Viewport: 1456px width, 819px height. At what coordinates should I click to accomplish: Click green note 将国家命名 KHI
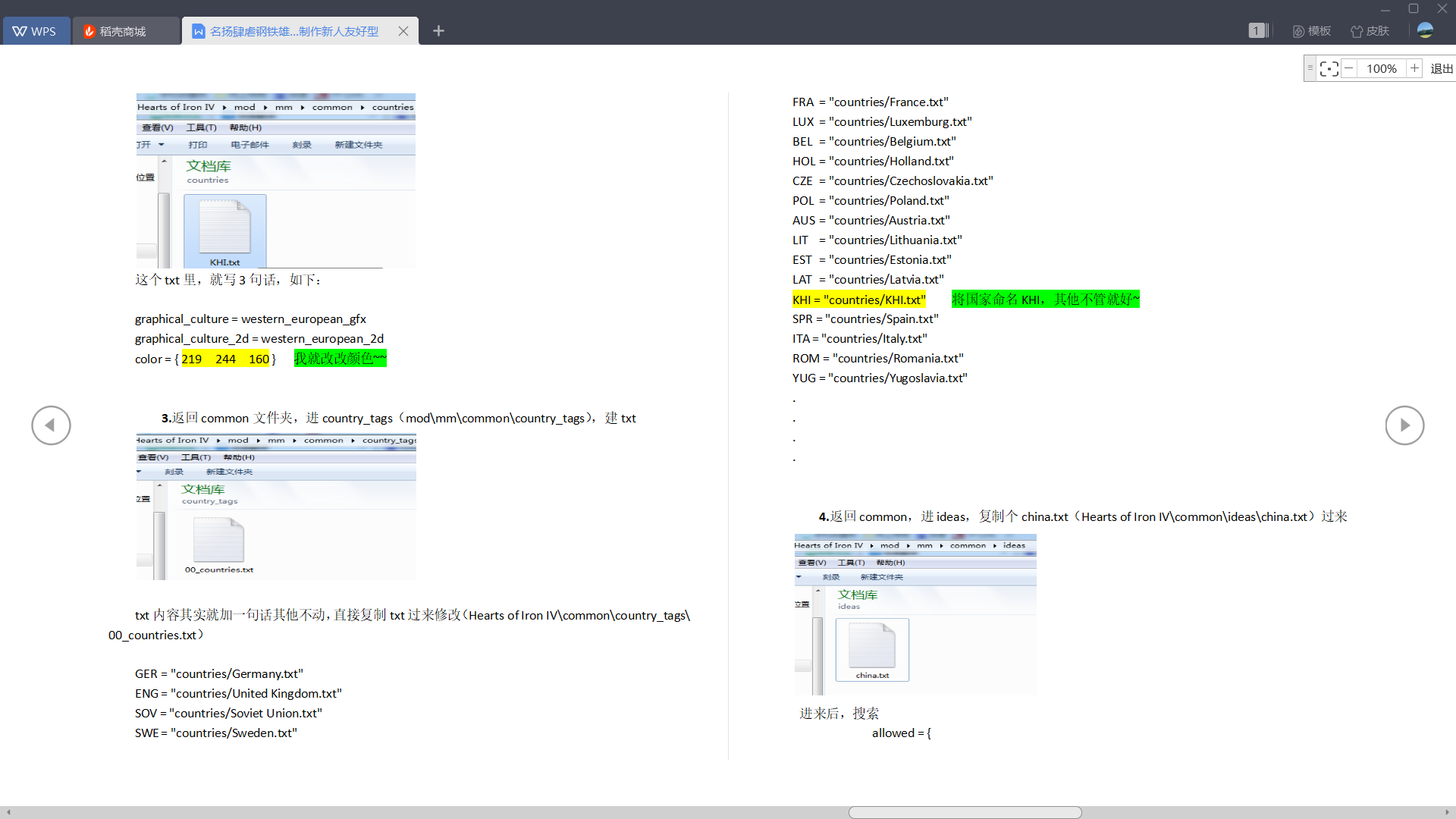pos(1045,299)
